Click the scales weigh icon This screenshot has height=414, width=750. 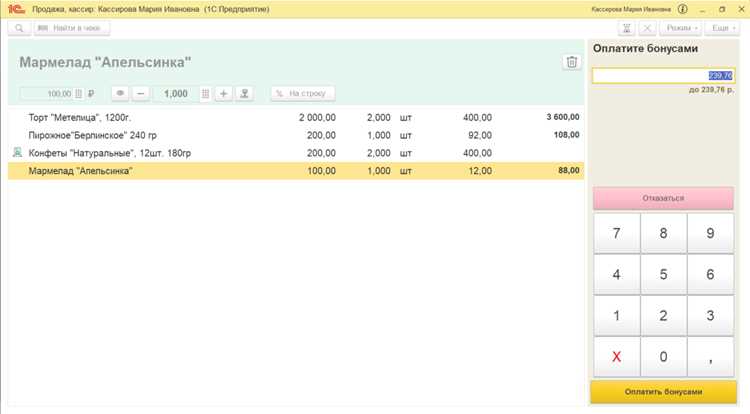244,94
